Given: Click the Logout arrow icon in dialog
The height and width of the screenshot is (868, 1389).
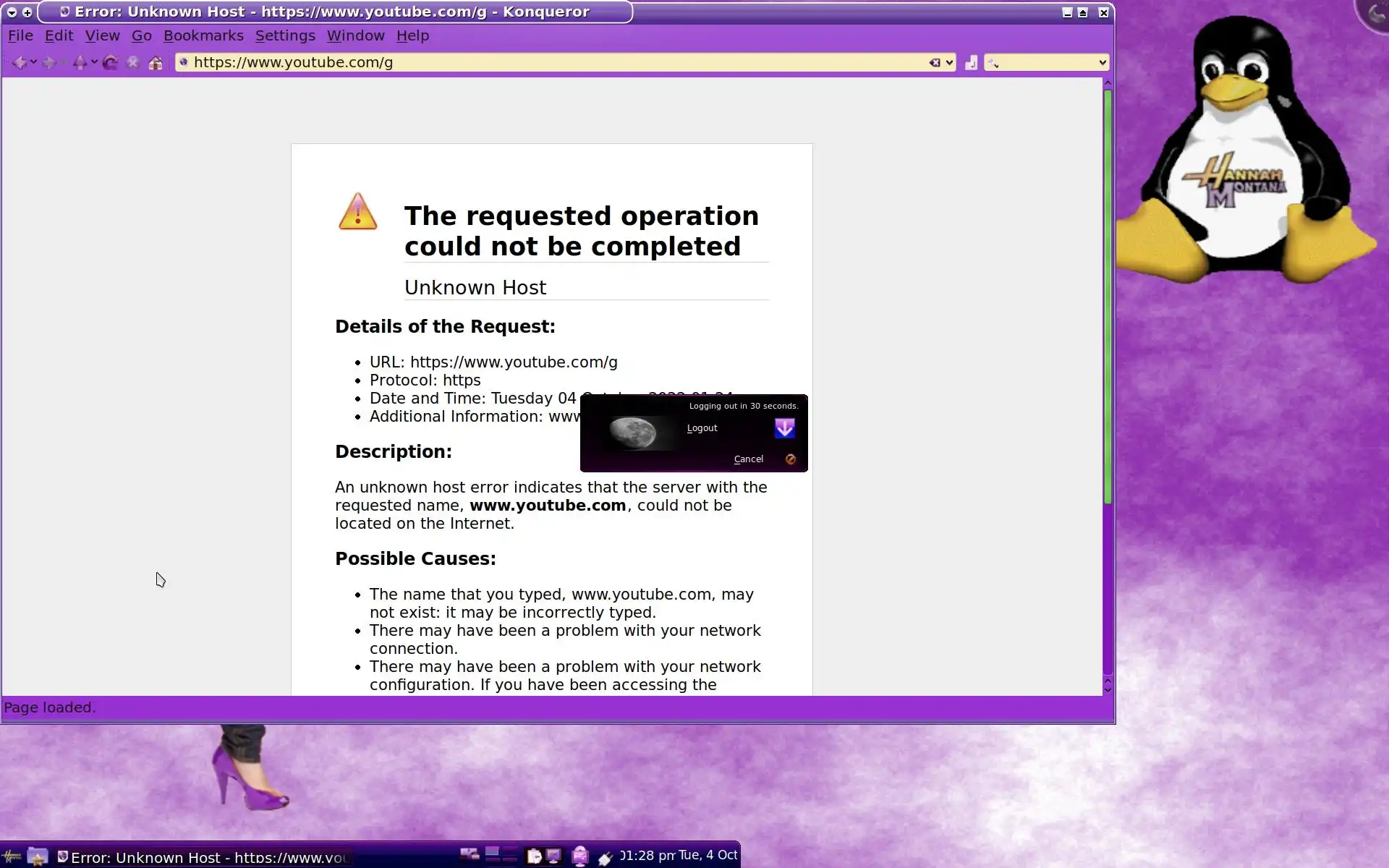Looking at the screenshot, I should [784, 428].
